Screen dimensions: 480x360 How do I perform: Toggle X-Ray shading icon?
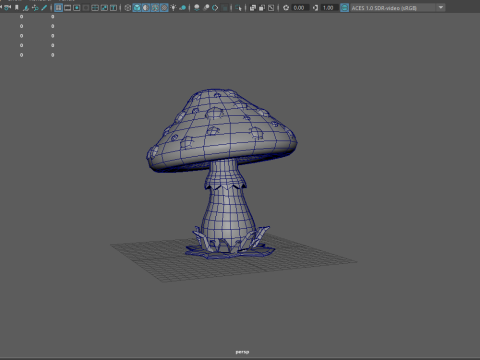tap(253, 7)
